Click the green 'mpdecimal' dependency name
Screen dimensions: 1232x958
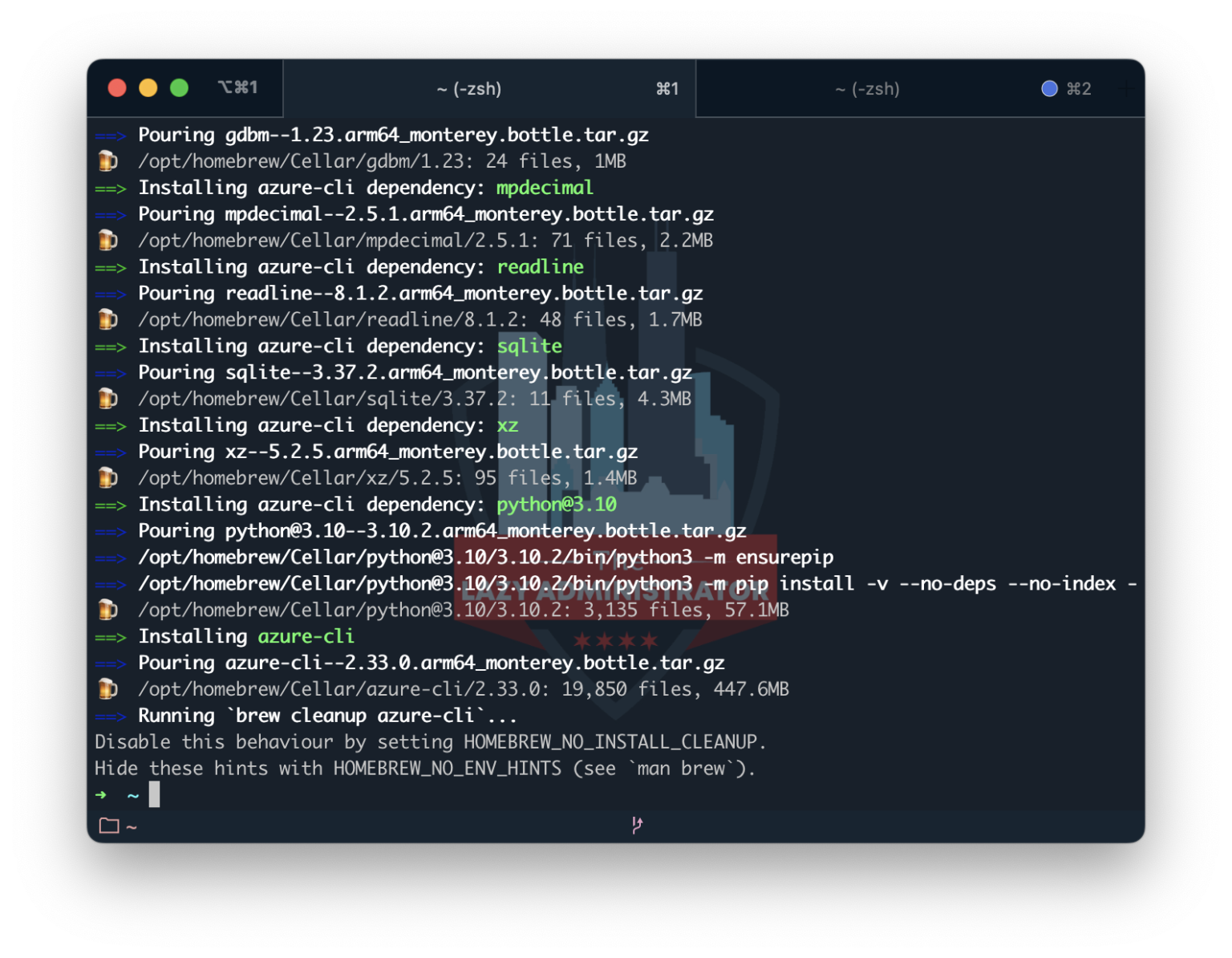coord(545,188)
